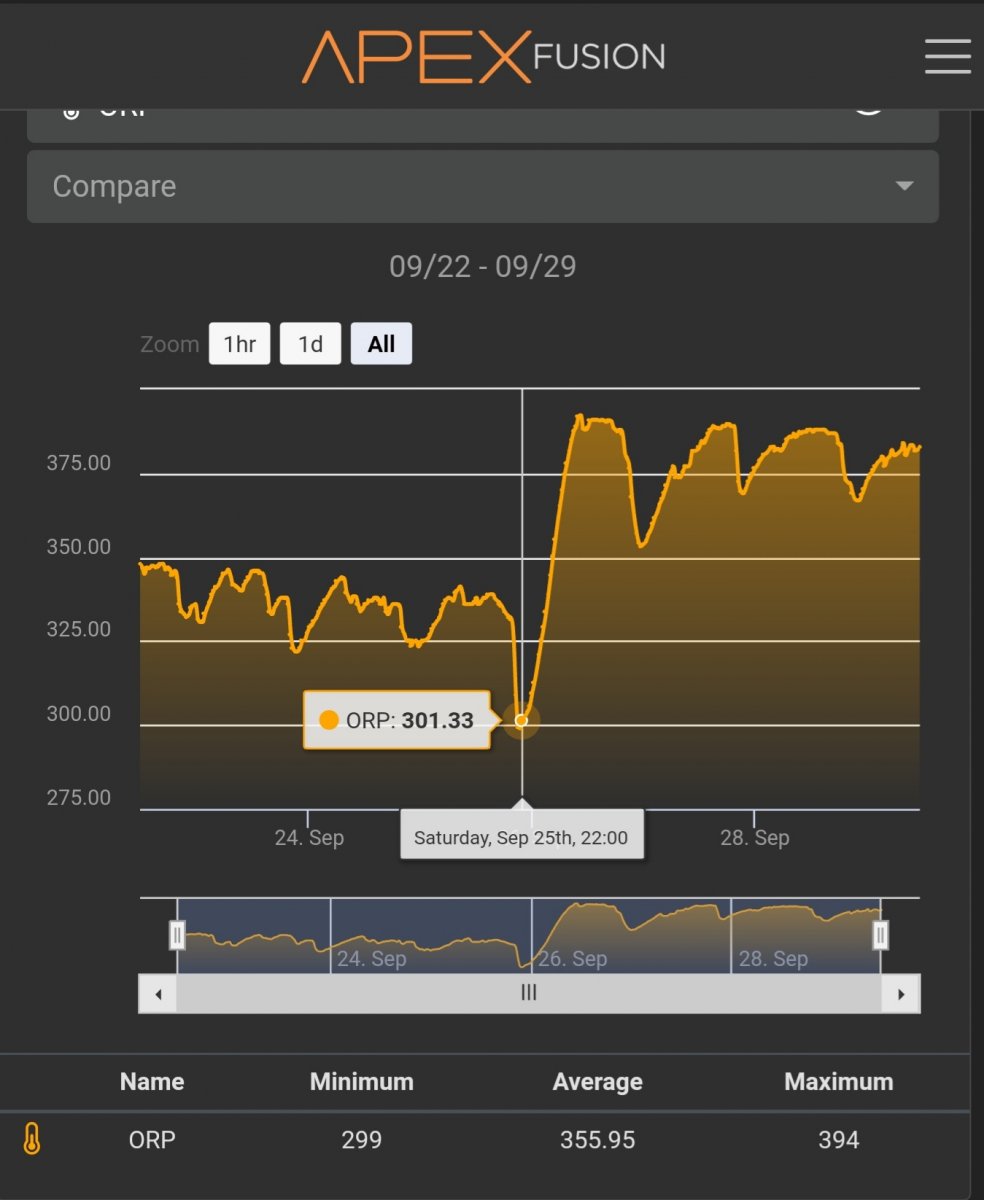Click the scrollbar right arrow

point(901,994)
